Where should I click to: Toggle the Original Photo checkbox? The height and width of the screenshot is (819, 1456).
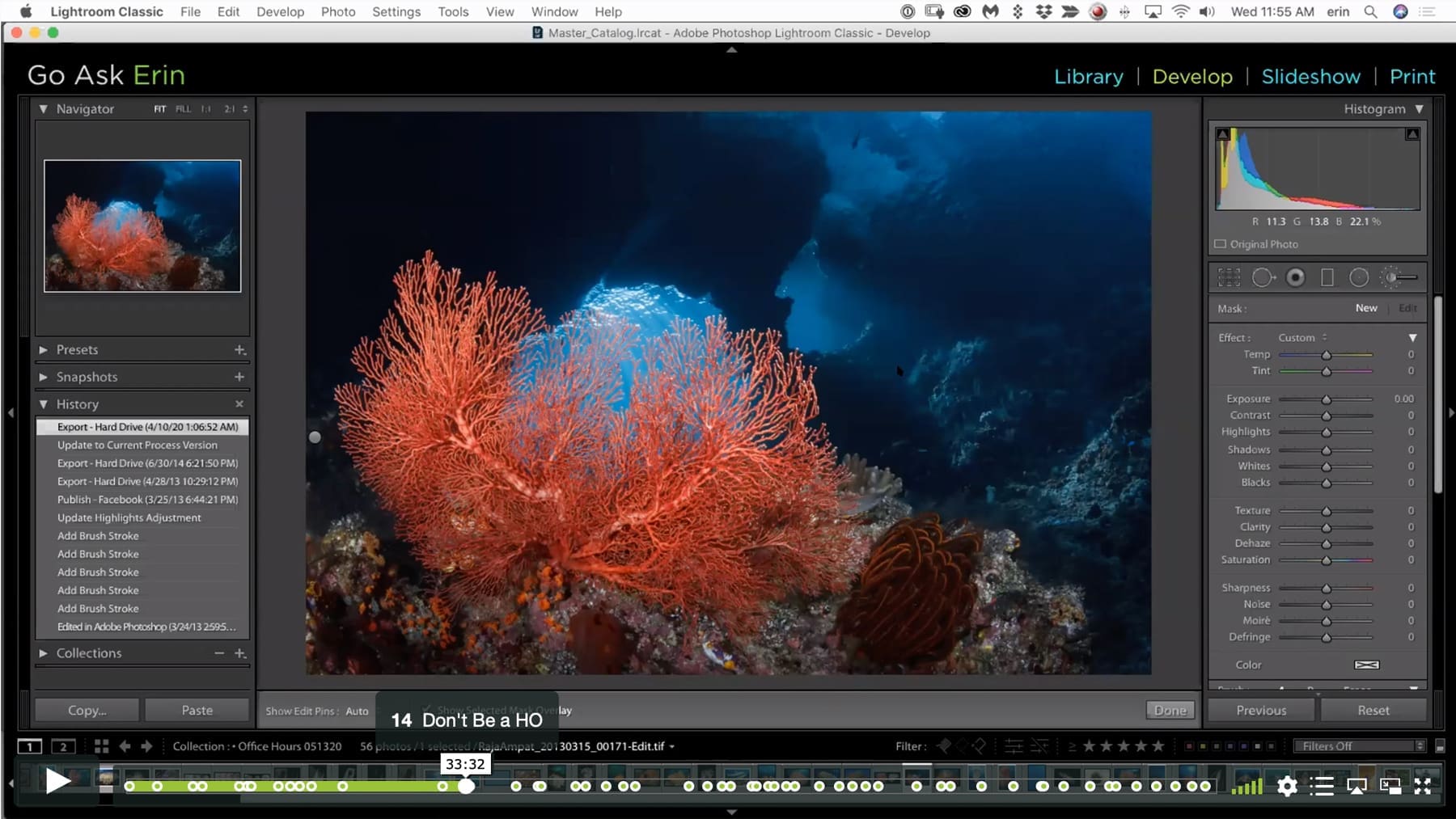click(x=1220, y=244)
